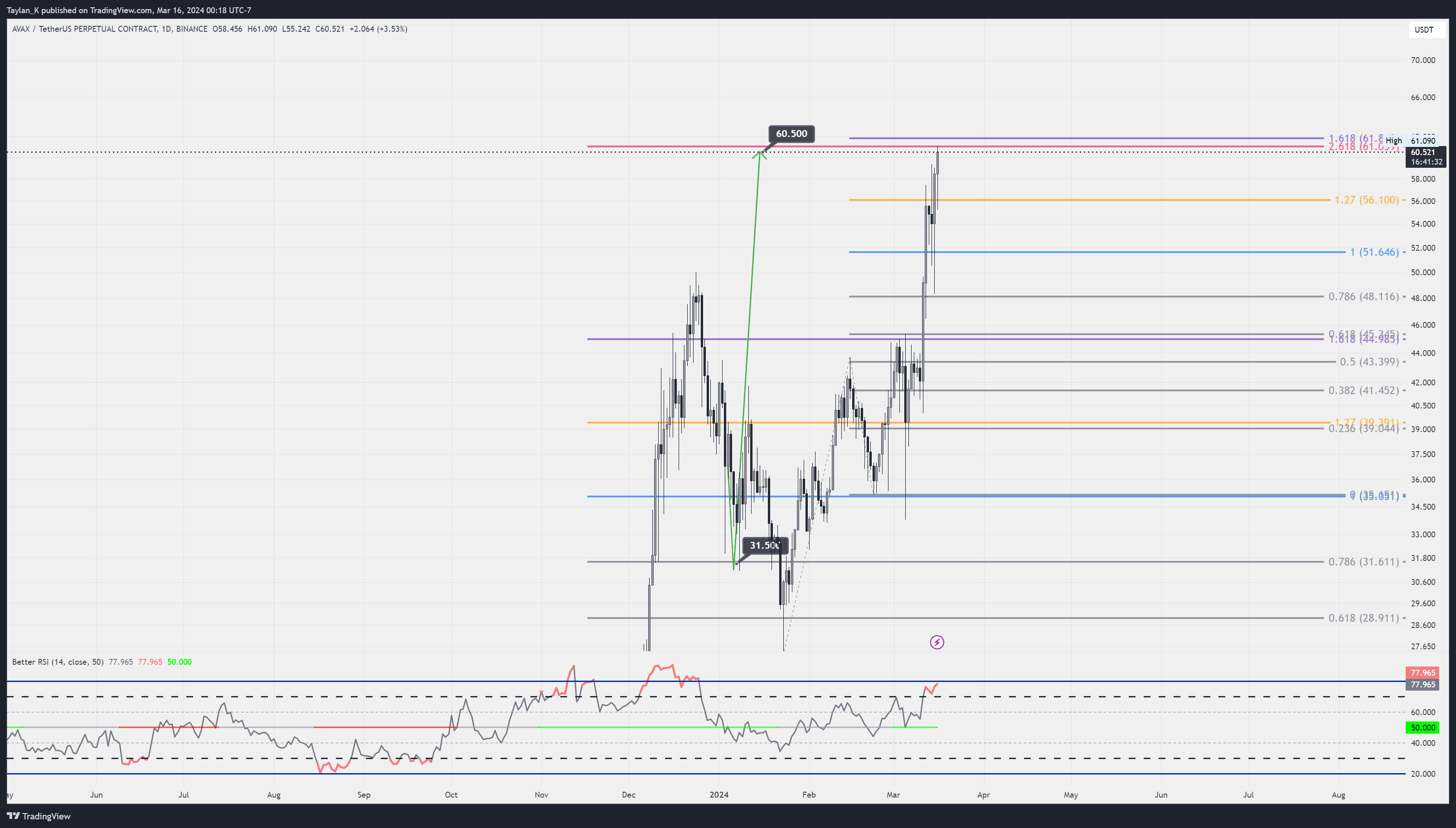This screenshot has width=1456, height=828.
Task: Click the Fibonacci label 1.27 (56.100)
Action: (x=1366, y=200)
